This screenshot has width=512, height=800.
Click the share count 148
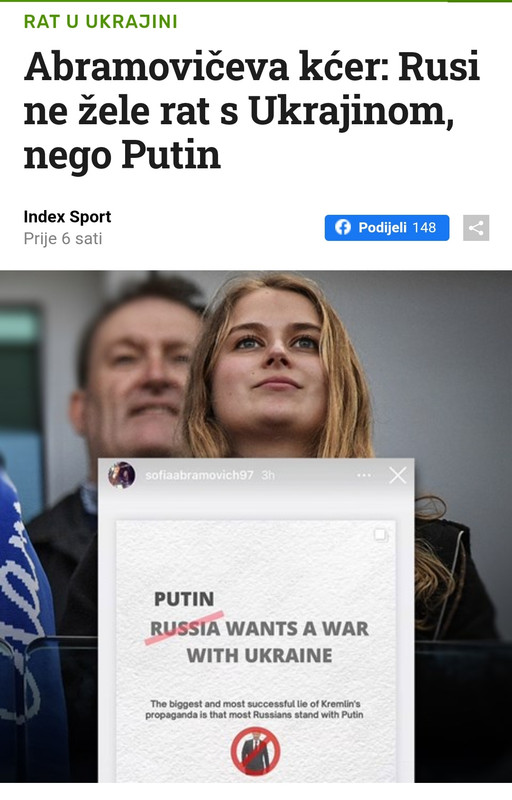coord(424,228)
